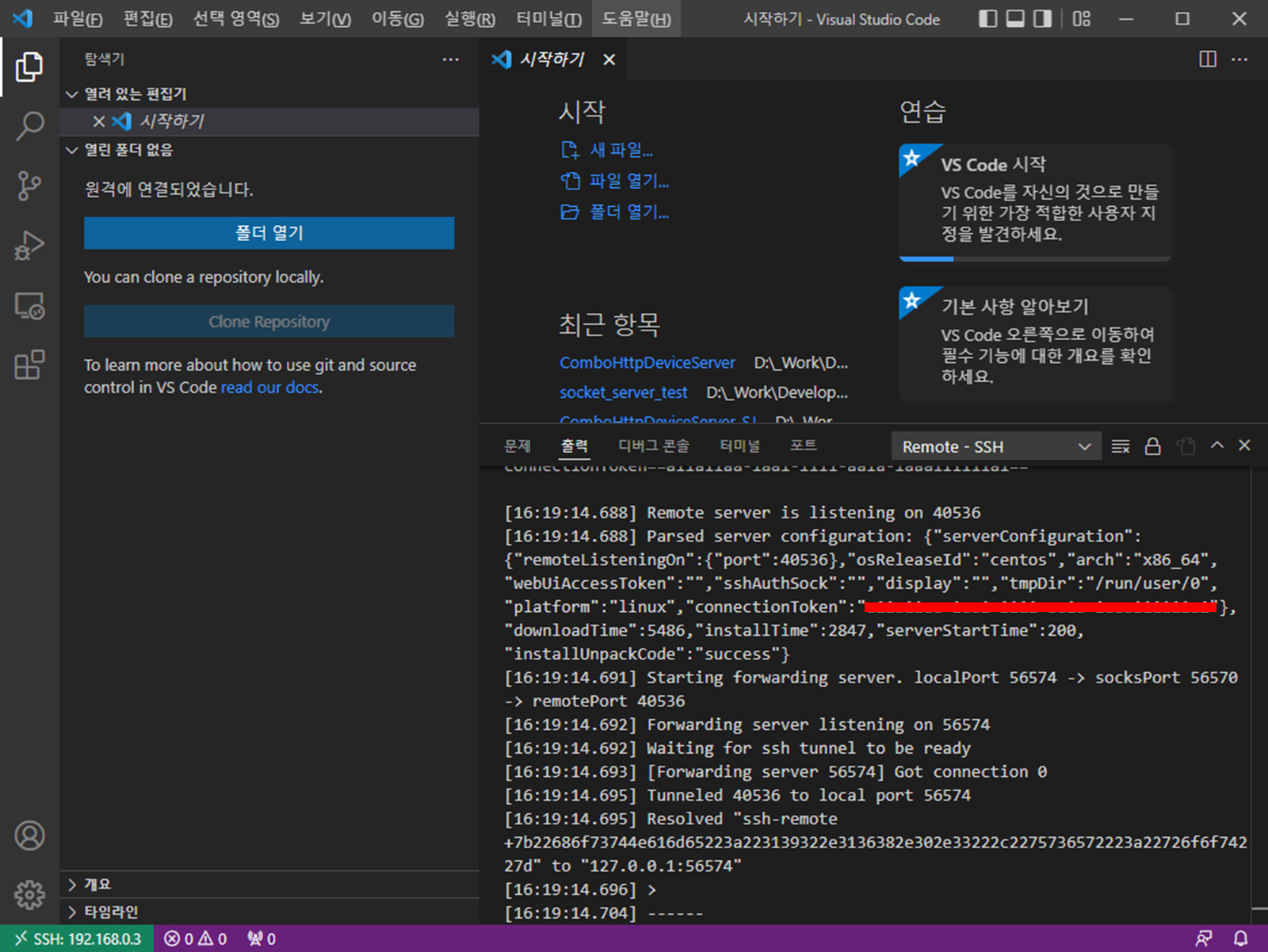Click the 폴더 열기... link on welcome page
This screenshot has width=1268, height=952.
pyautogui.click(x=615, y=212)
